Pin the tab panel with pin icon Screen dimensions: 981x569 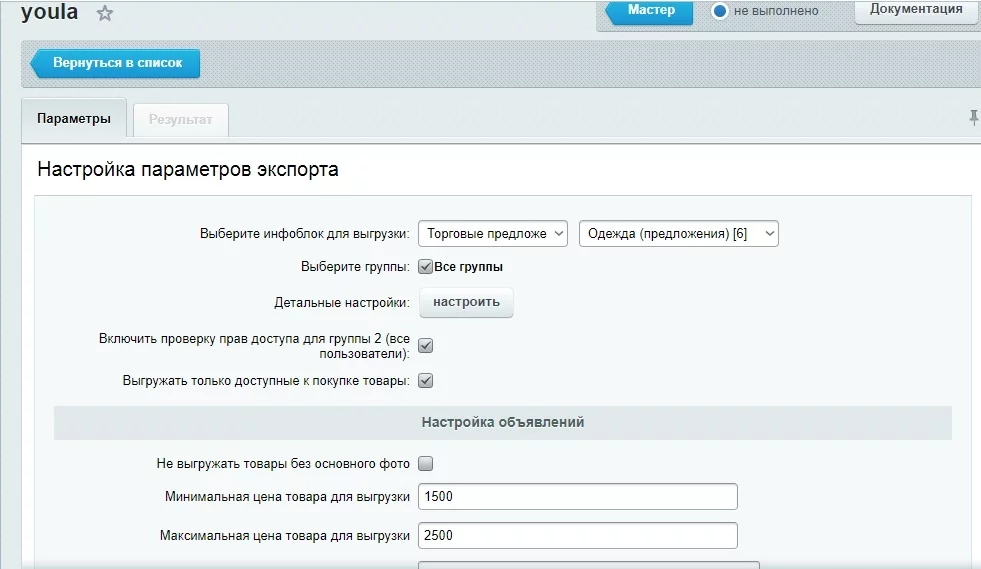pos(973,118)
